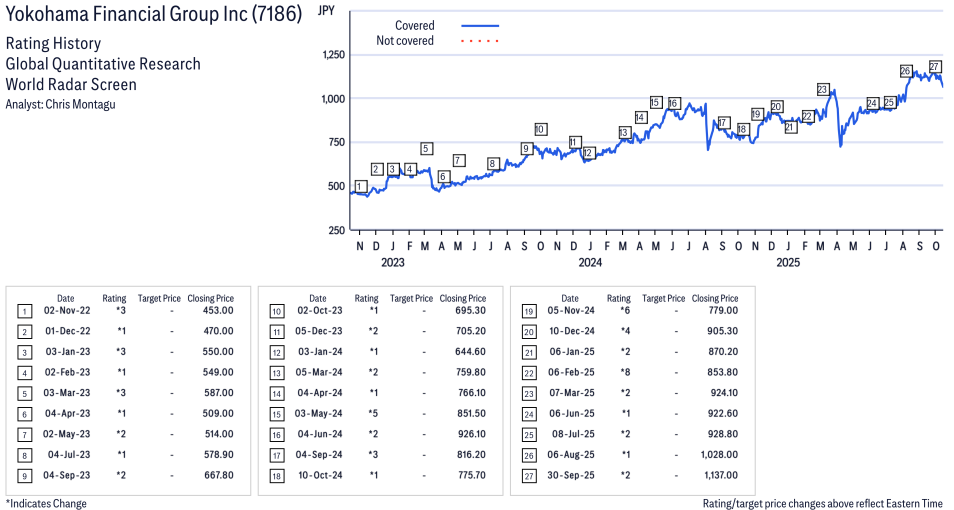The height and width of the screenshot is (510, 954).
Task: Select the 03-May-24 date cell
Action: point(318,414)
